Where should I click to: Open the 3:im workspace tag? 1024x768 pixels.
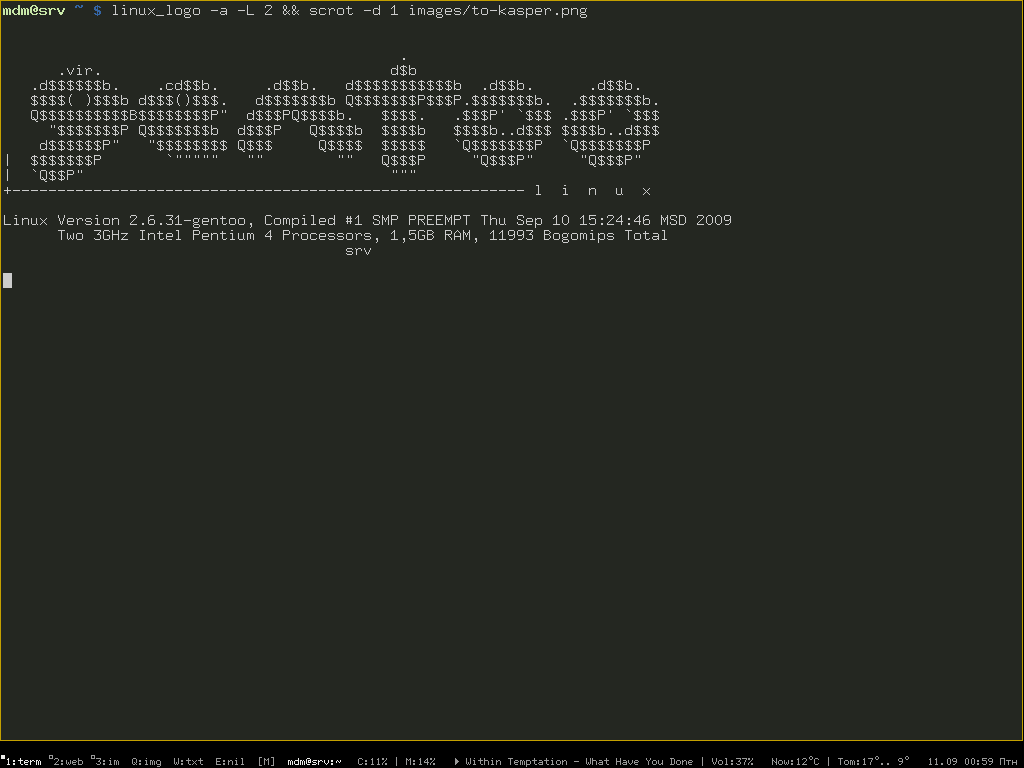click(x=106, y=761)
